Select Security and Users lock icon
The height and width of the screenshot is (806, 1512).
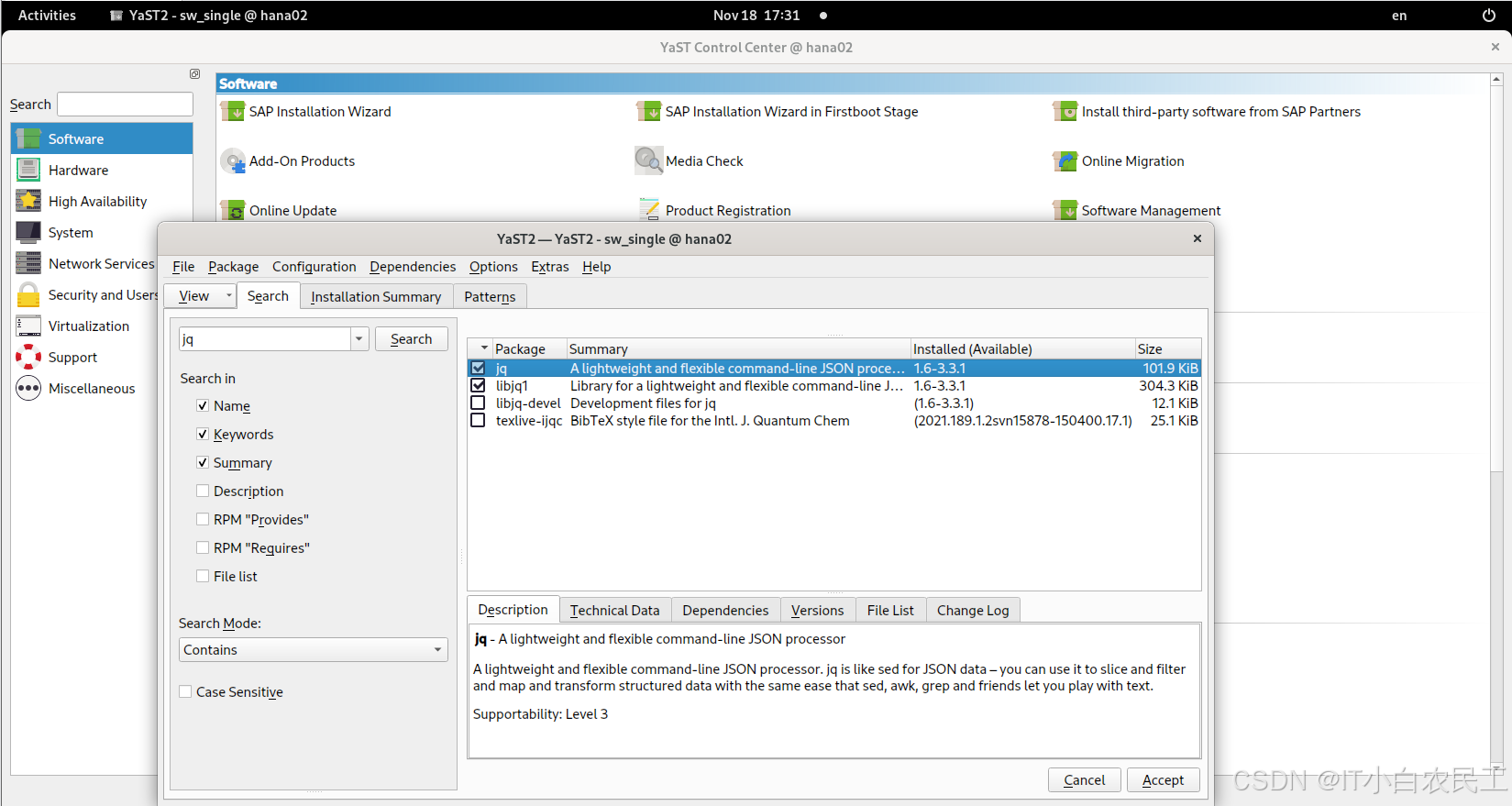click(28, 294)
